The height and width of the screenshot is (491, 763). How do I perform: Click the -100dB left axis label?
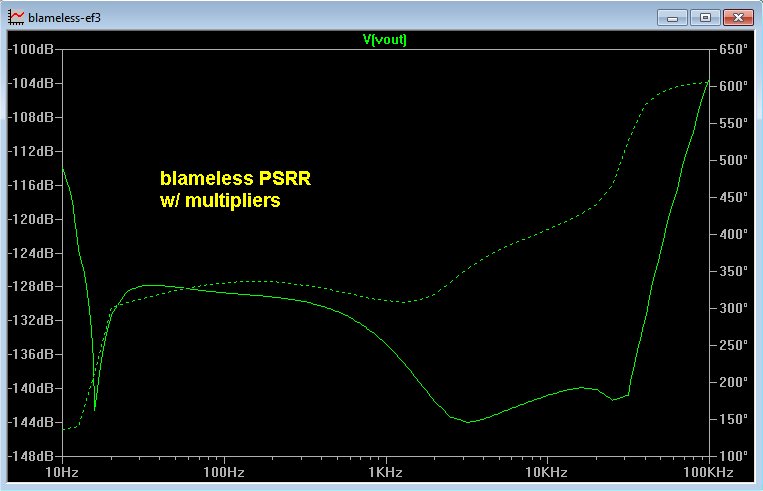click(x=31, y=50)
